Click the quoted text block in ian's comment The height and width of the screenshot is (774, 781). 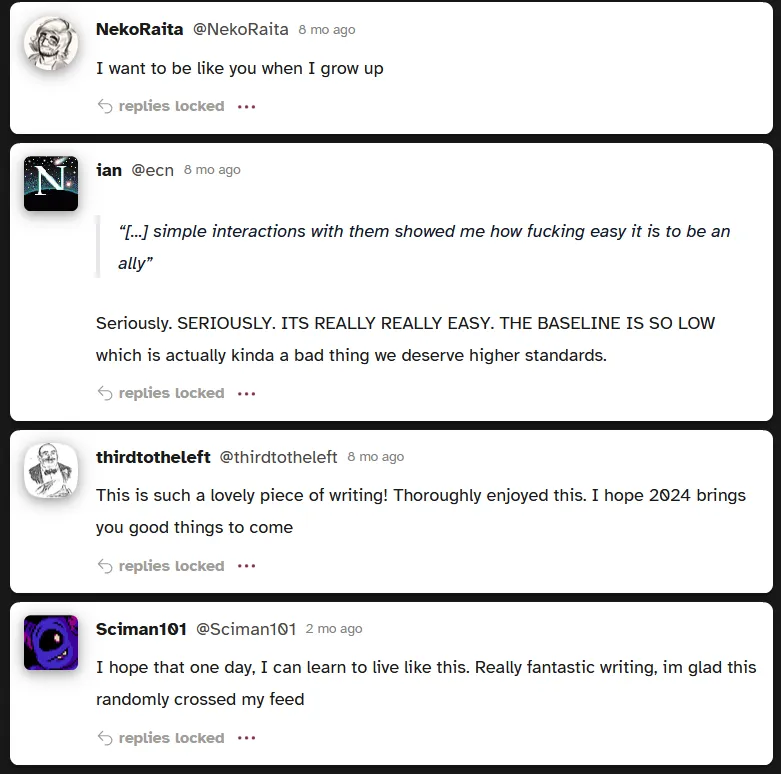pos(413,247)
